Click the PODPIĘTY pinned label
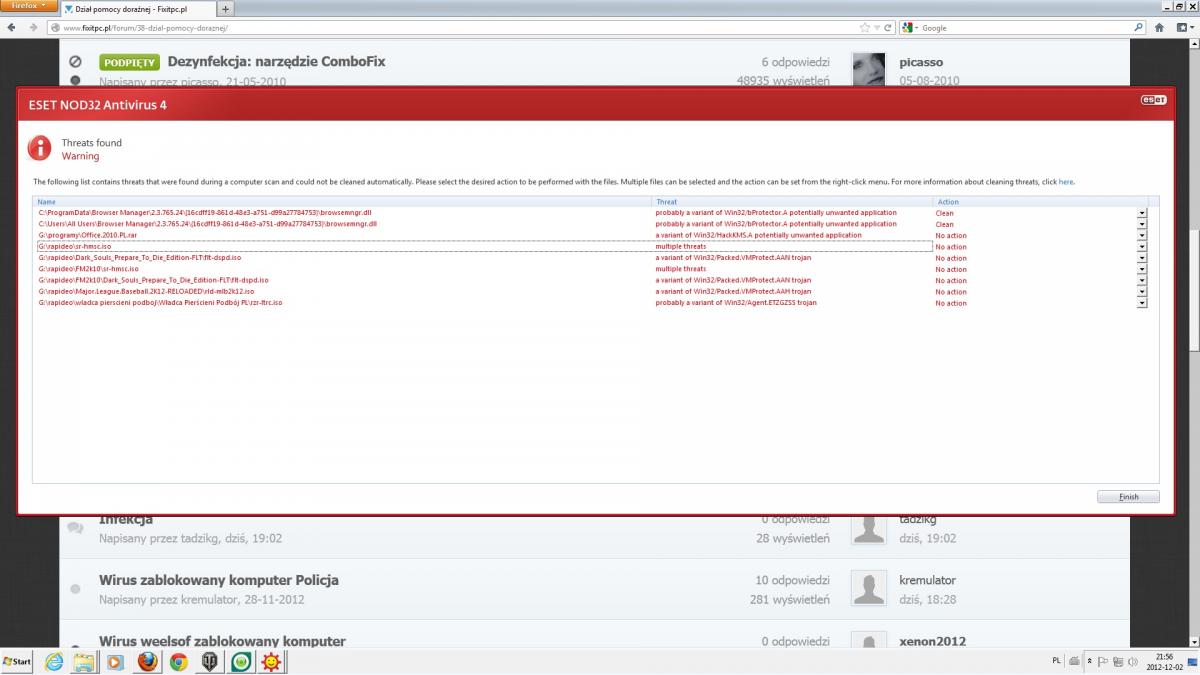The image size is (1200, 675). pos(129,62)
